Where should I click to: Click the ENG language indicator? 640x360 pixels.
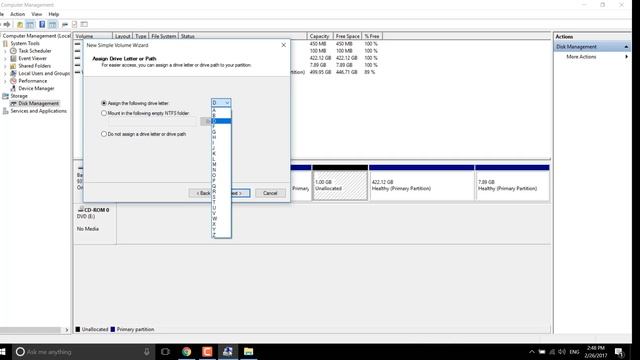coord(574,352)
